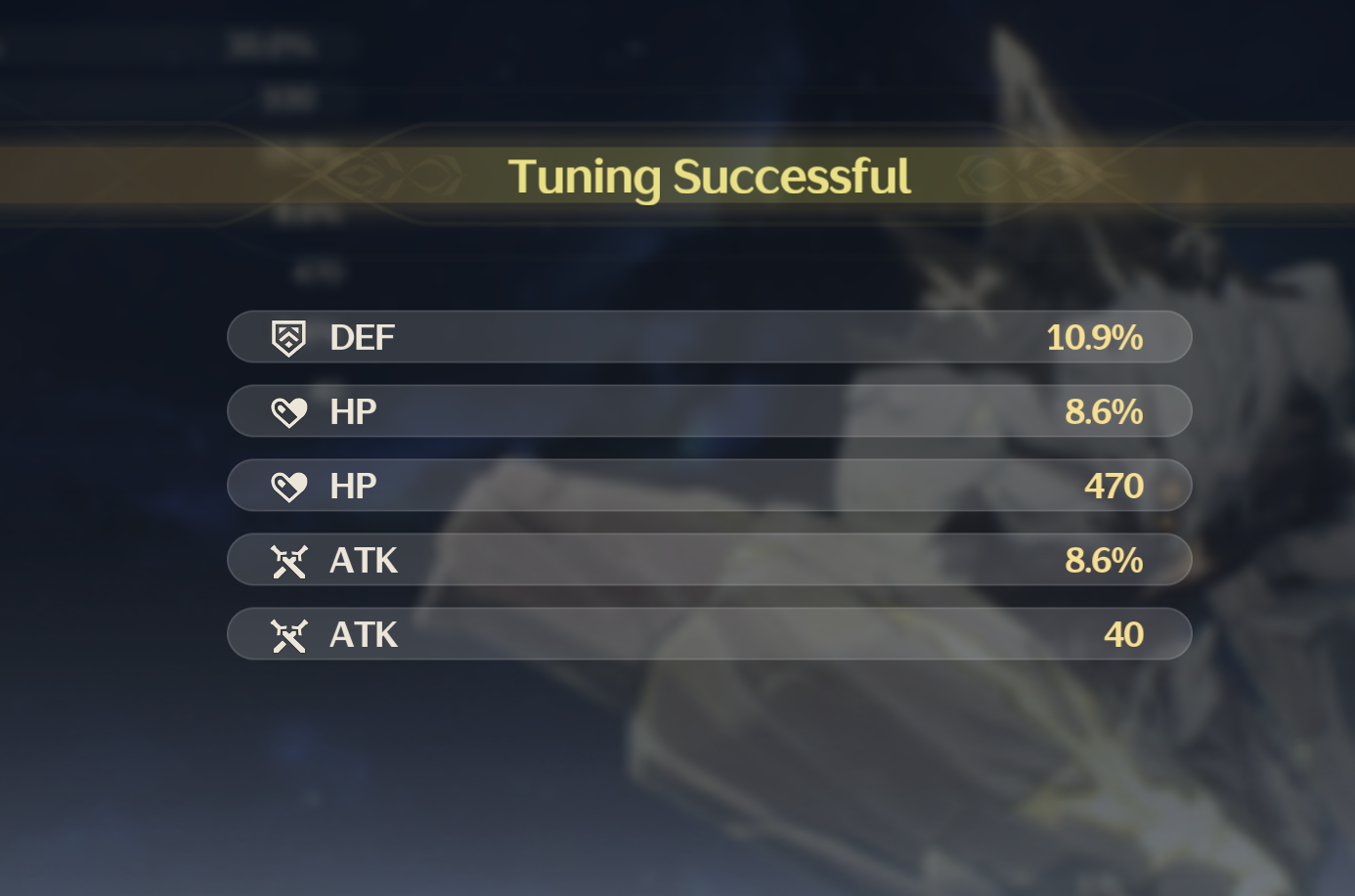Click the 8.6% value in the HP row
The image size is (1355, 896).
(1104, 412)
